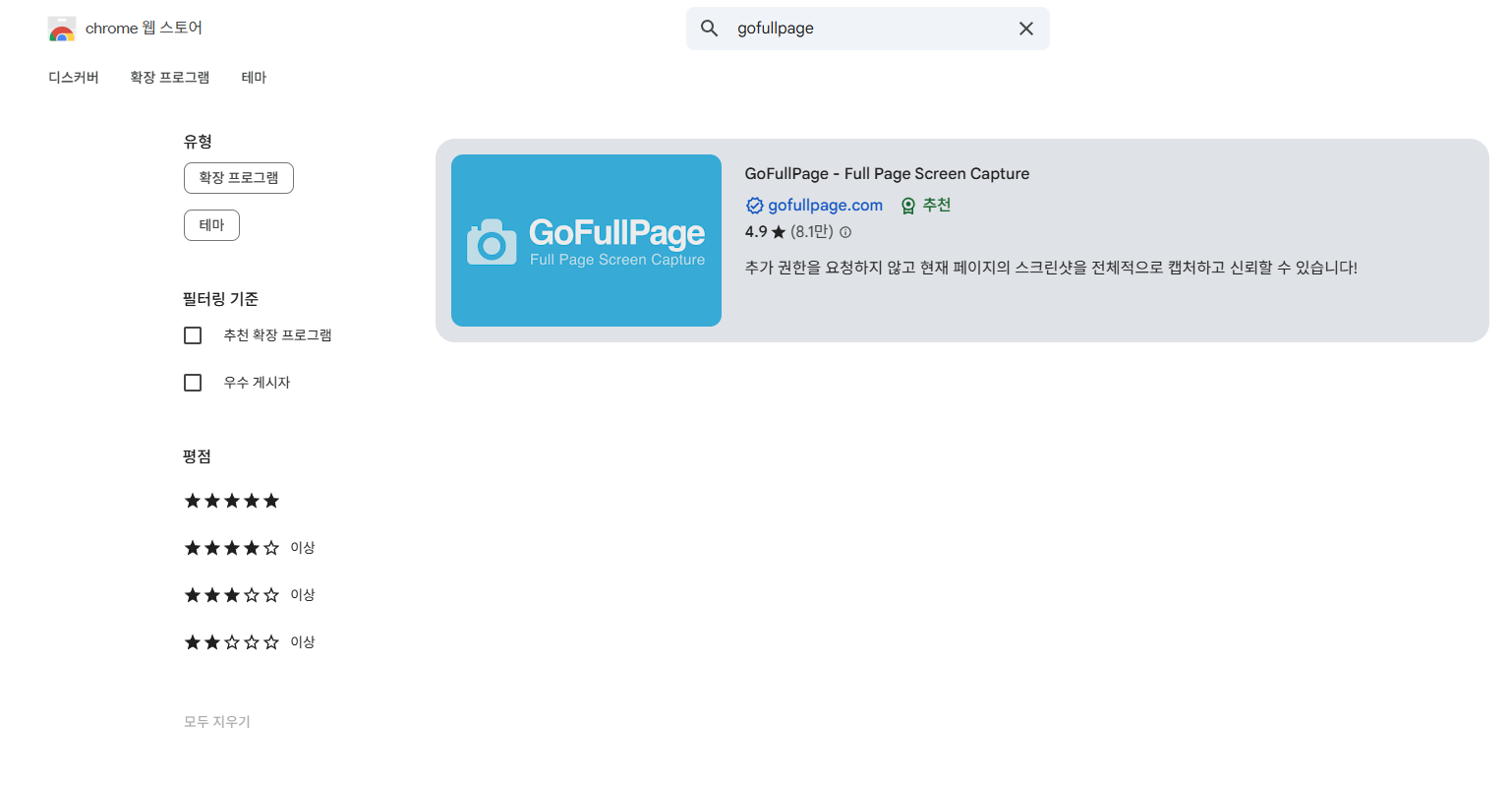Select the three stars 이상 rating filter
This screenshot has height=785, width=1512.
click(x=250, y=595)
